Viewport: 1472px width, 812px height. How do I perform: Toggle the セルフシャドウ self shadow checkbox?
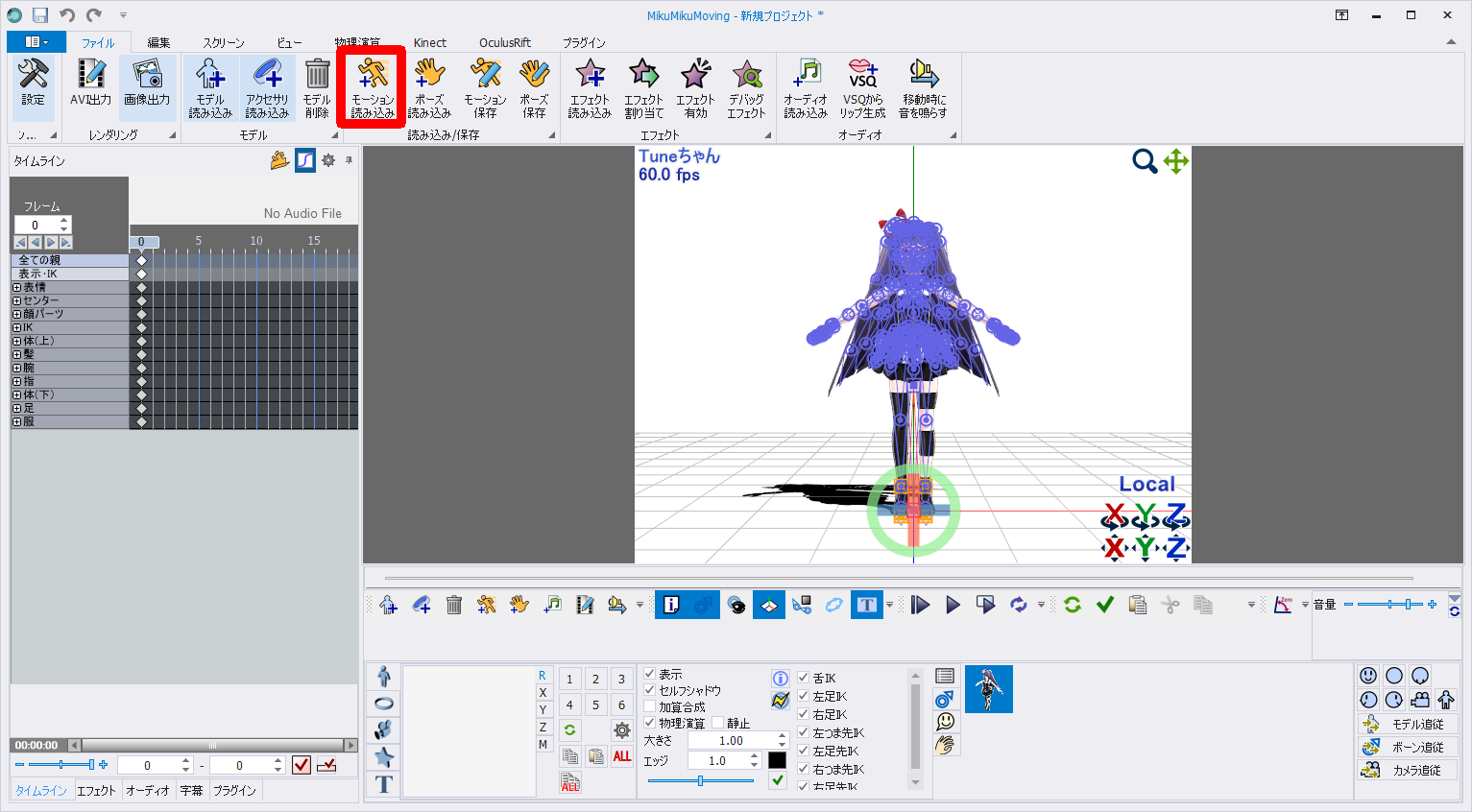point(650,690)
